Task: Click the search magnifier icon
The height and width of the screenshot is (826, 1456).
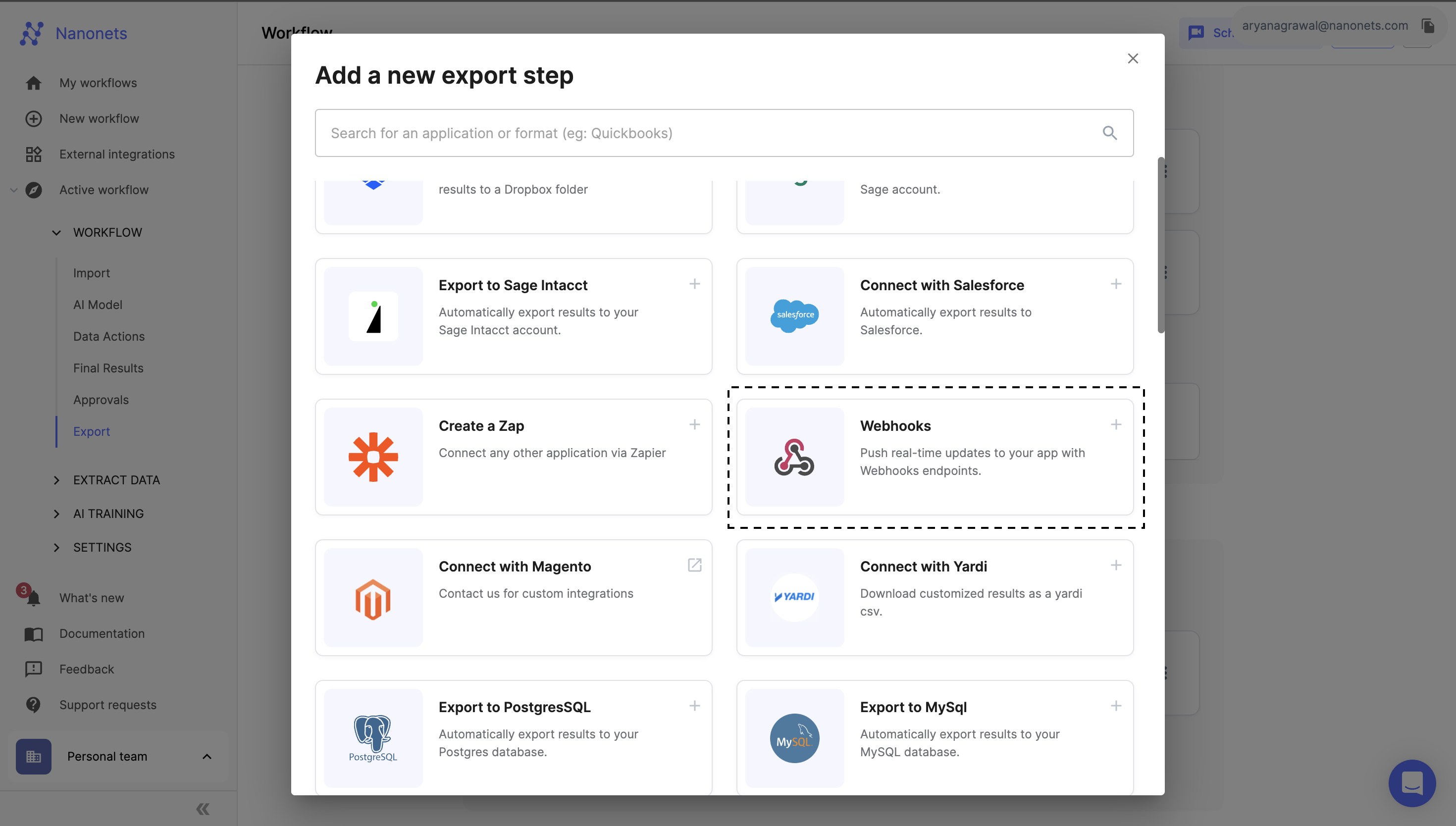Action: 1109,133
